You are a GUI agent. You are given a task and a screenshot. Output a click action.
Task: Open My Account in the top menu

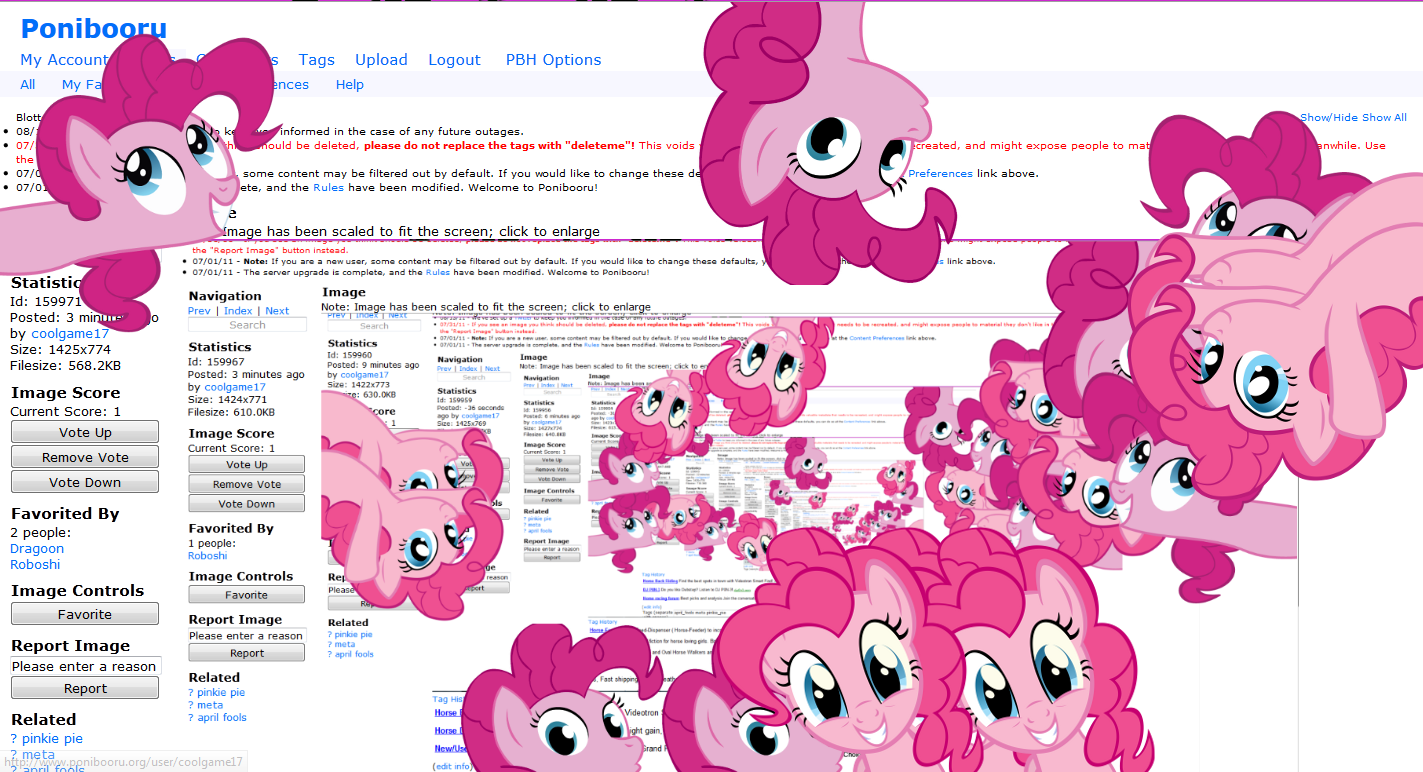point(64,60)
